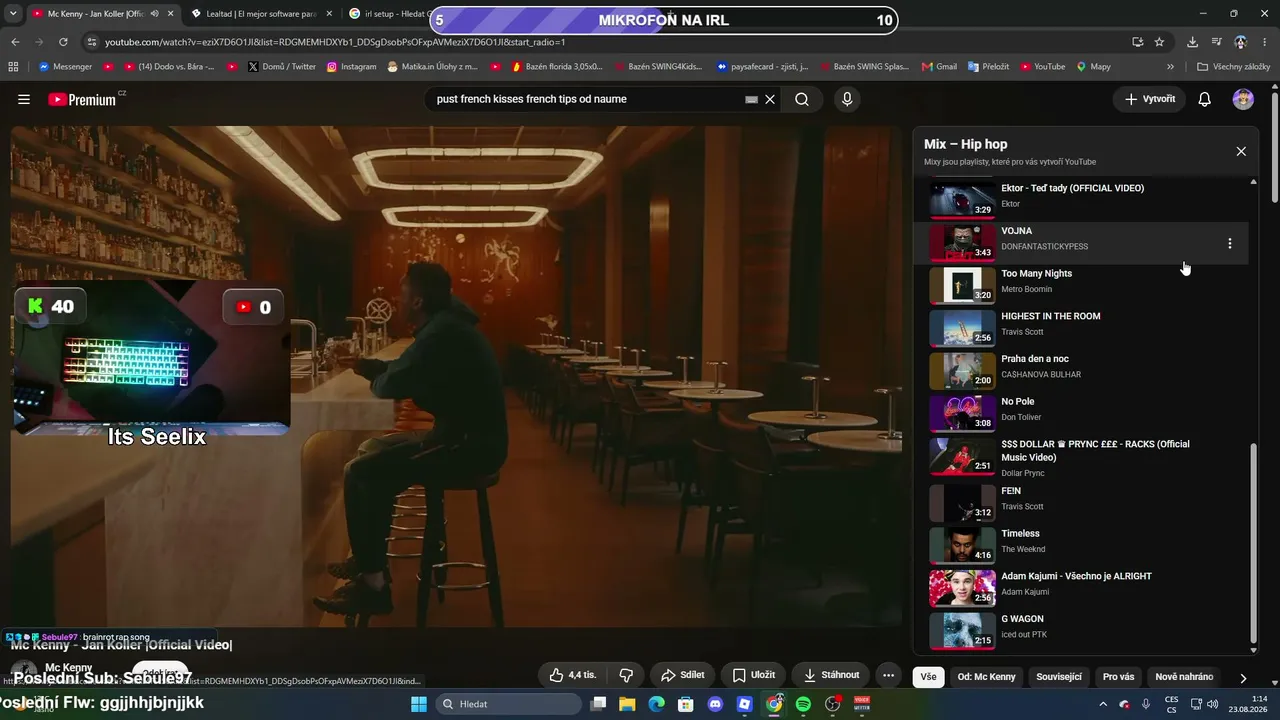Viewport: 1280px width, 720px height.
Task: Select the Související filter chip
Action: (1059, 677)
